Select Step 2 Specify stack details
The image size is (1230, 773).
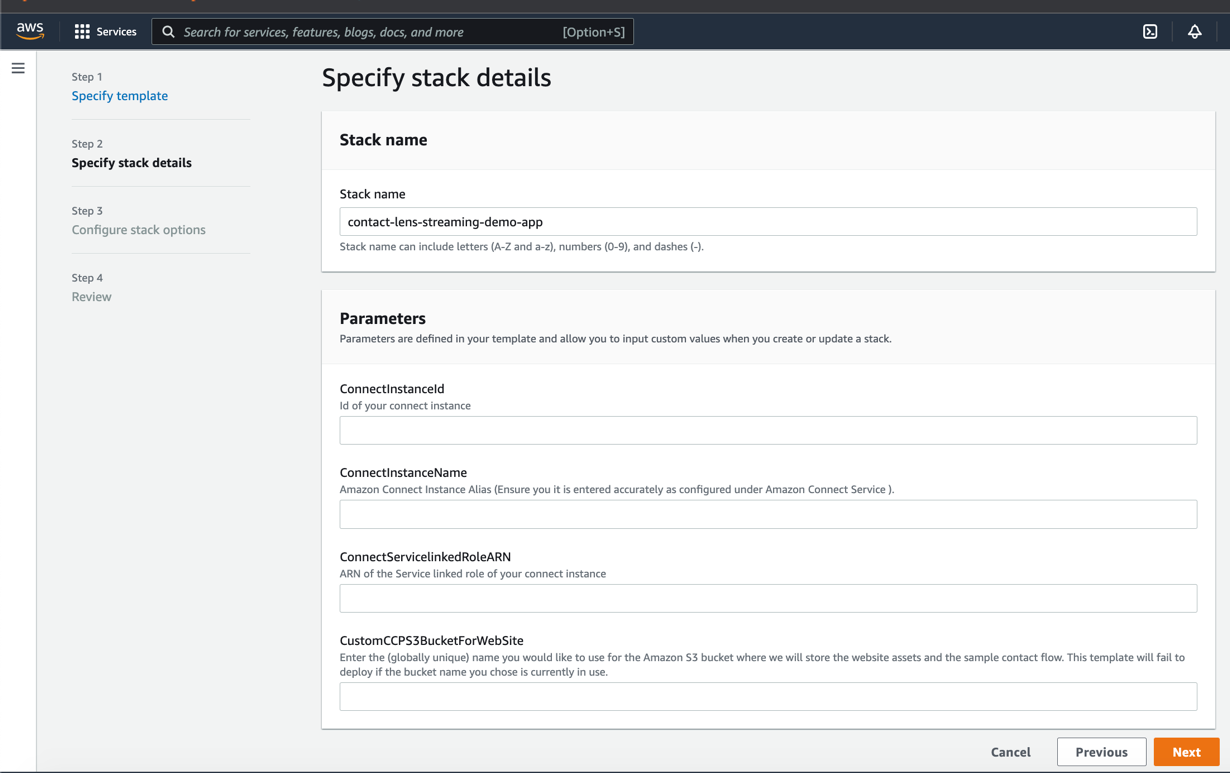coord(131,163)
